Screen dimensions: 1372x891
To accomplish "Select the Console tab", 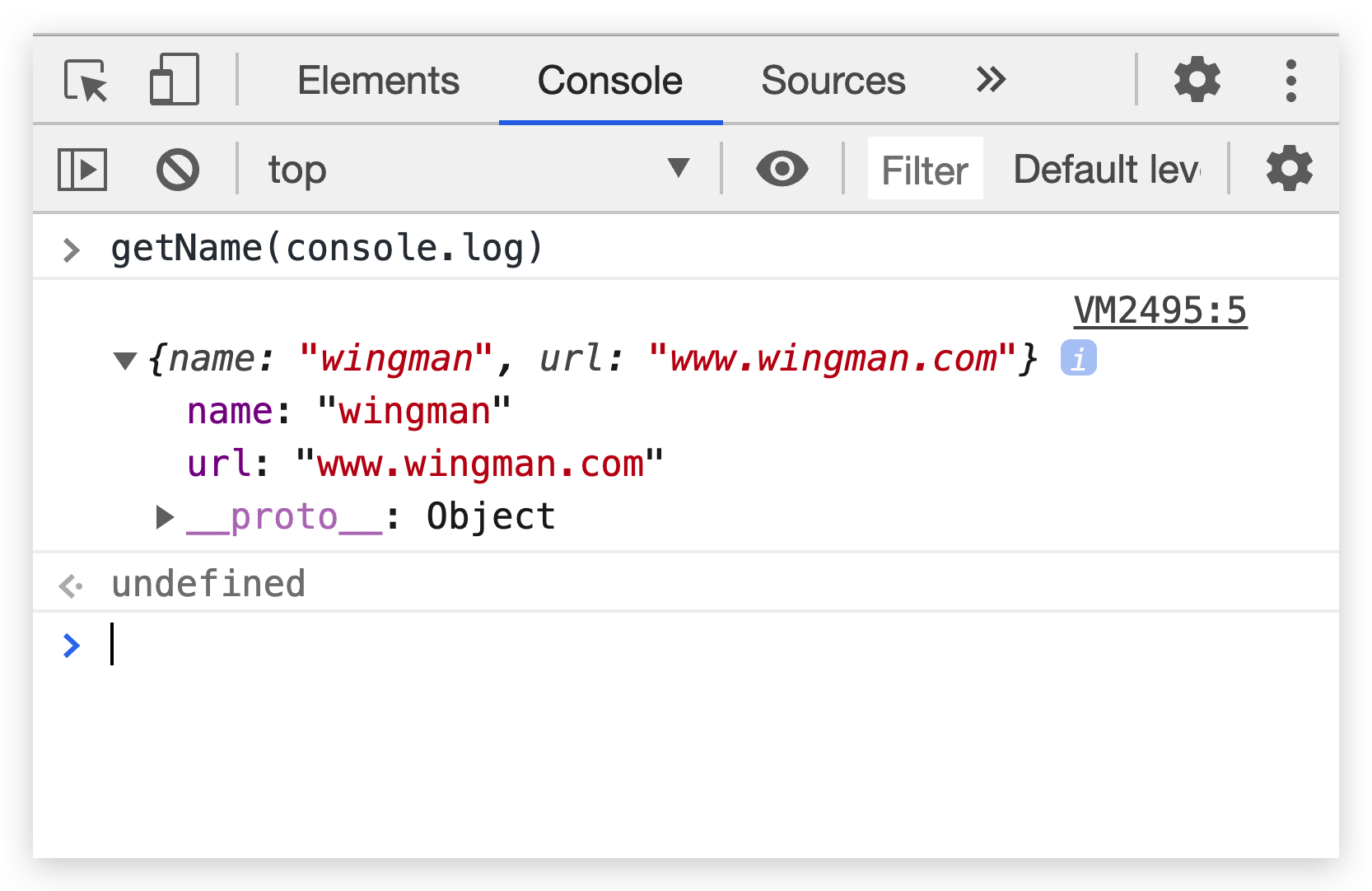I will pyautogui.click(x=610, y=81).
